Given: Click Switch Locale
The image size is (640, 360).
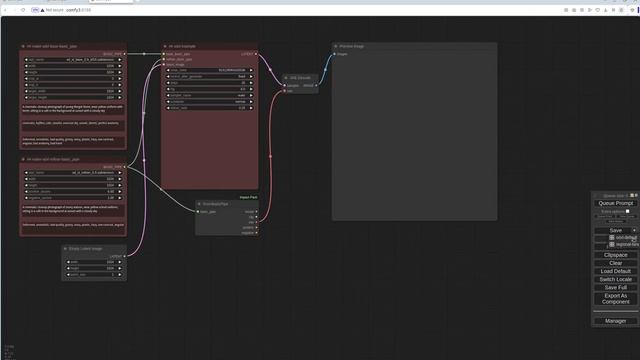Looking at the screenshot, I should point(616,280).
